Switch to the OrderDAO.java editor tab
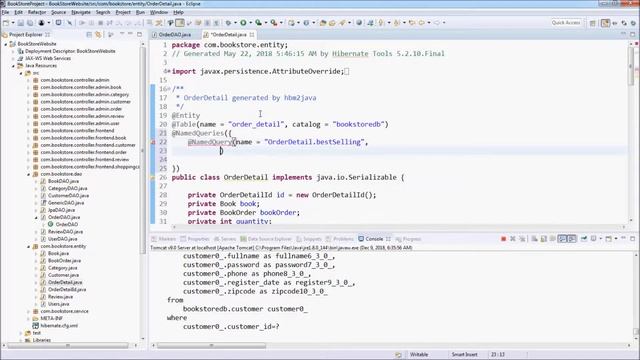The height and width of the screenshot is (360, 640). tap(175, 35)
